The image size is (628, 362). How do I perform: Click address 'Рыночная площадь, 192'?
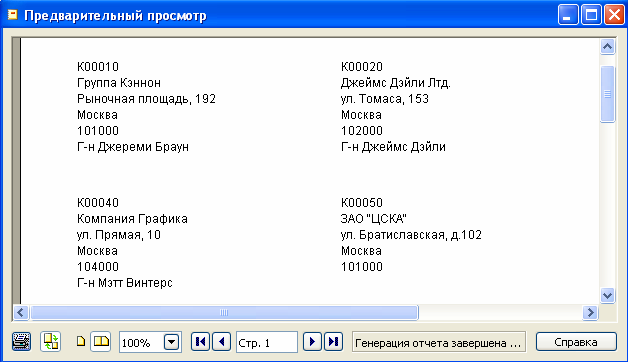tap(146, 99)
